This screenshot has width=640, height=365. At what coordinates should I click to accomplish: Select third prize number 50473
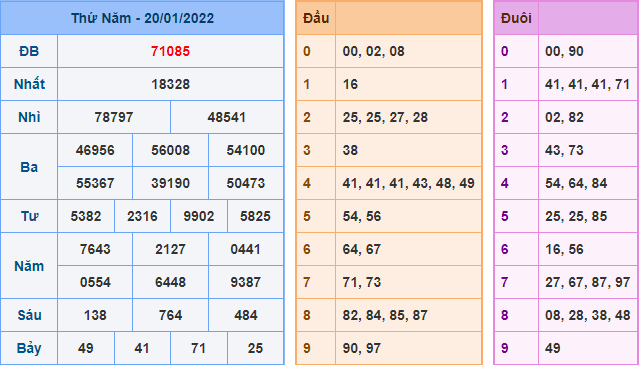tap(246, 183)
